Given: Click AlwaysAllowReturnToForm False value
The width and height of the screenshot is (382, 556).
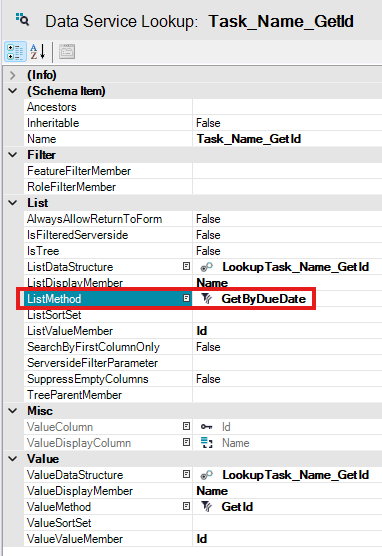Looking at the screenshot, I should point(208,219).
